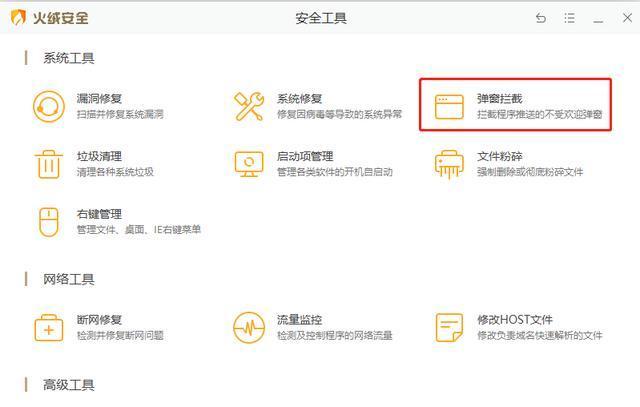Click description 扫描并修复系统漏洞
The image size is (640, 407).
(x=120, y=114)
